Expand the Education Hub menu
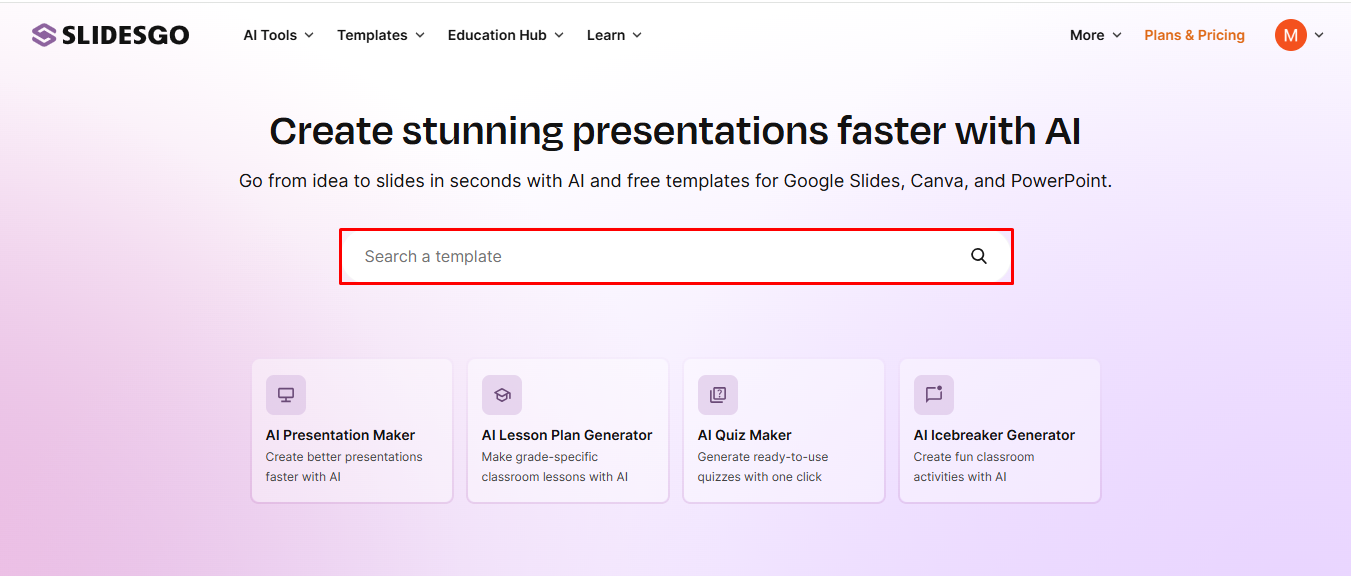 tap(506, 35)
